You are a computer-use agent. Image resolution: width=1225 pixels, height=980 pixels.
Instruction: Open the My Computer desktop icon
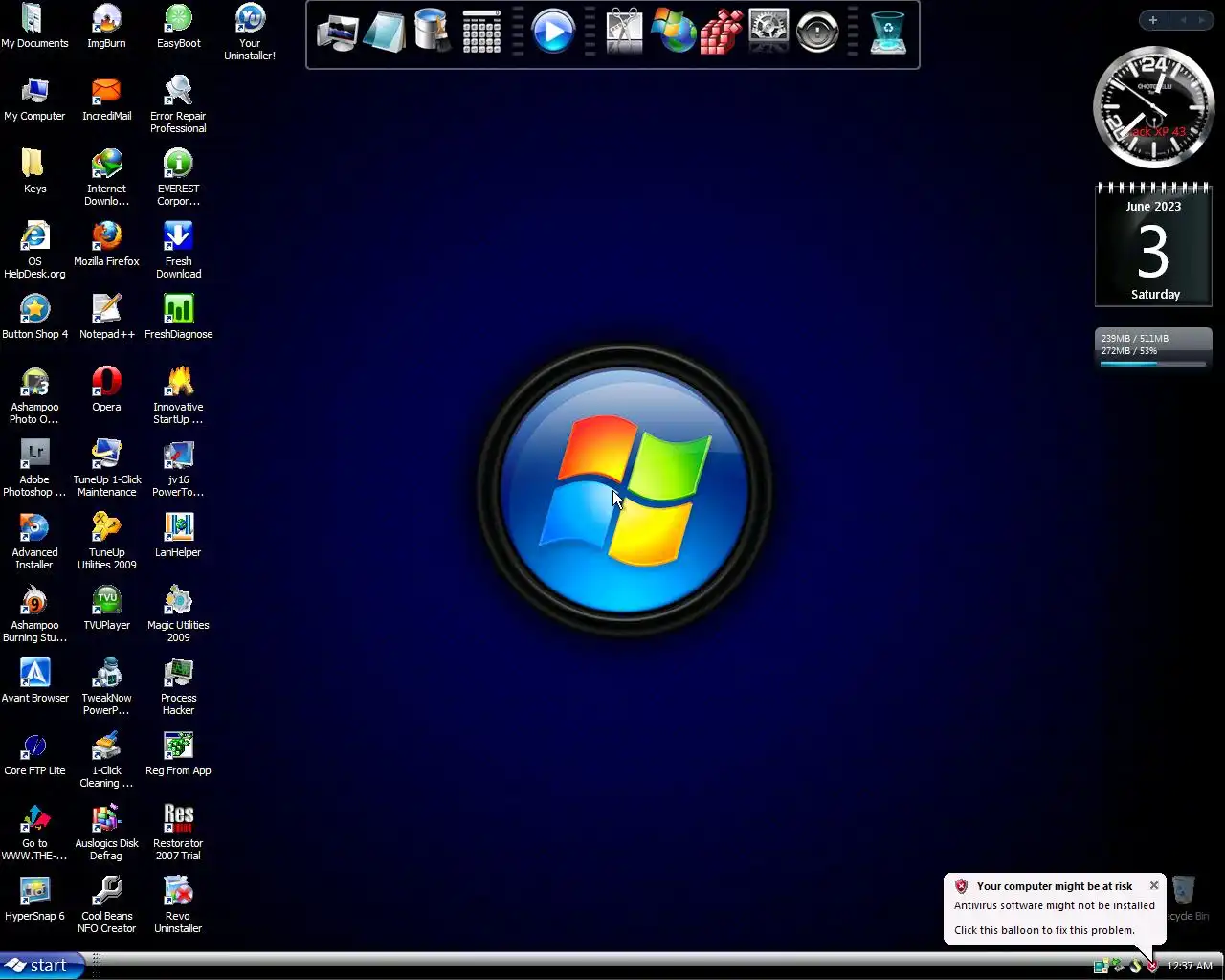34,100
